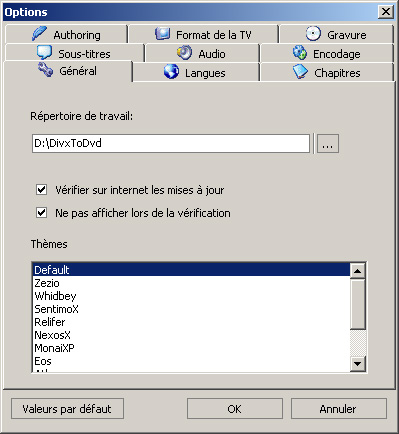Select the Zezio theme
Image resolution: width=399 pixels, height=434 pixels.
pyautogui.click(x=191, y=283)
